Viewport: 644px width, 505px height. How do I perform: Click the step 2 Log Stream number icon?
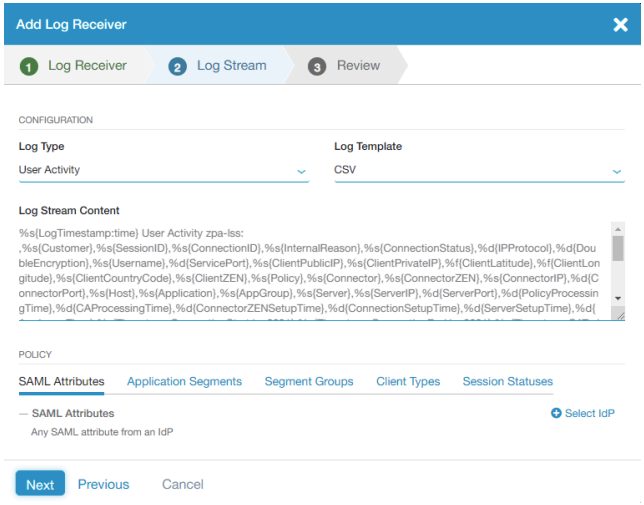pos(178,67)
